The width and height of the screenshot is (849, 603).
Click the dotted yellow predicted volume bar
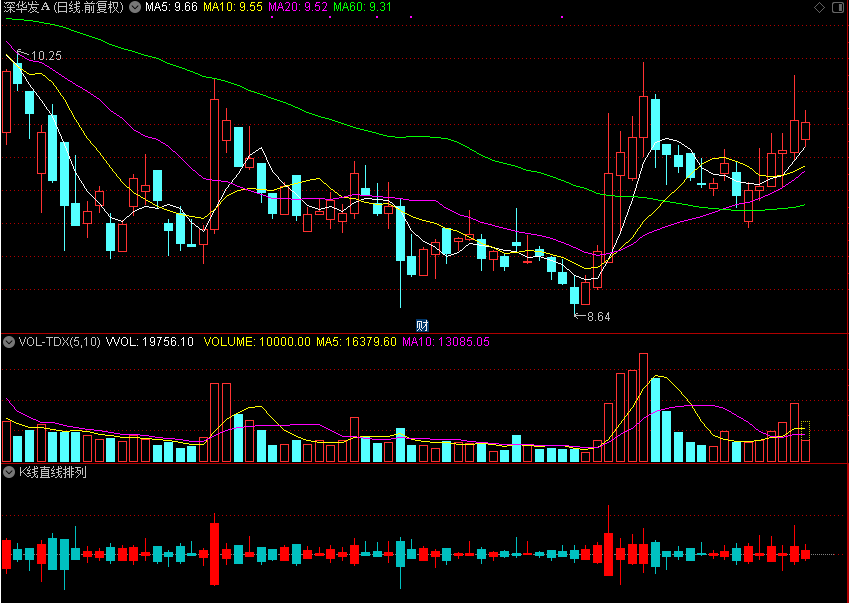click(805, 430)
